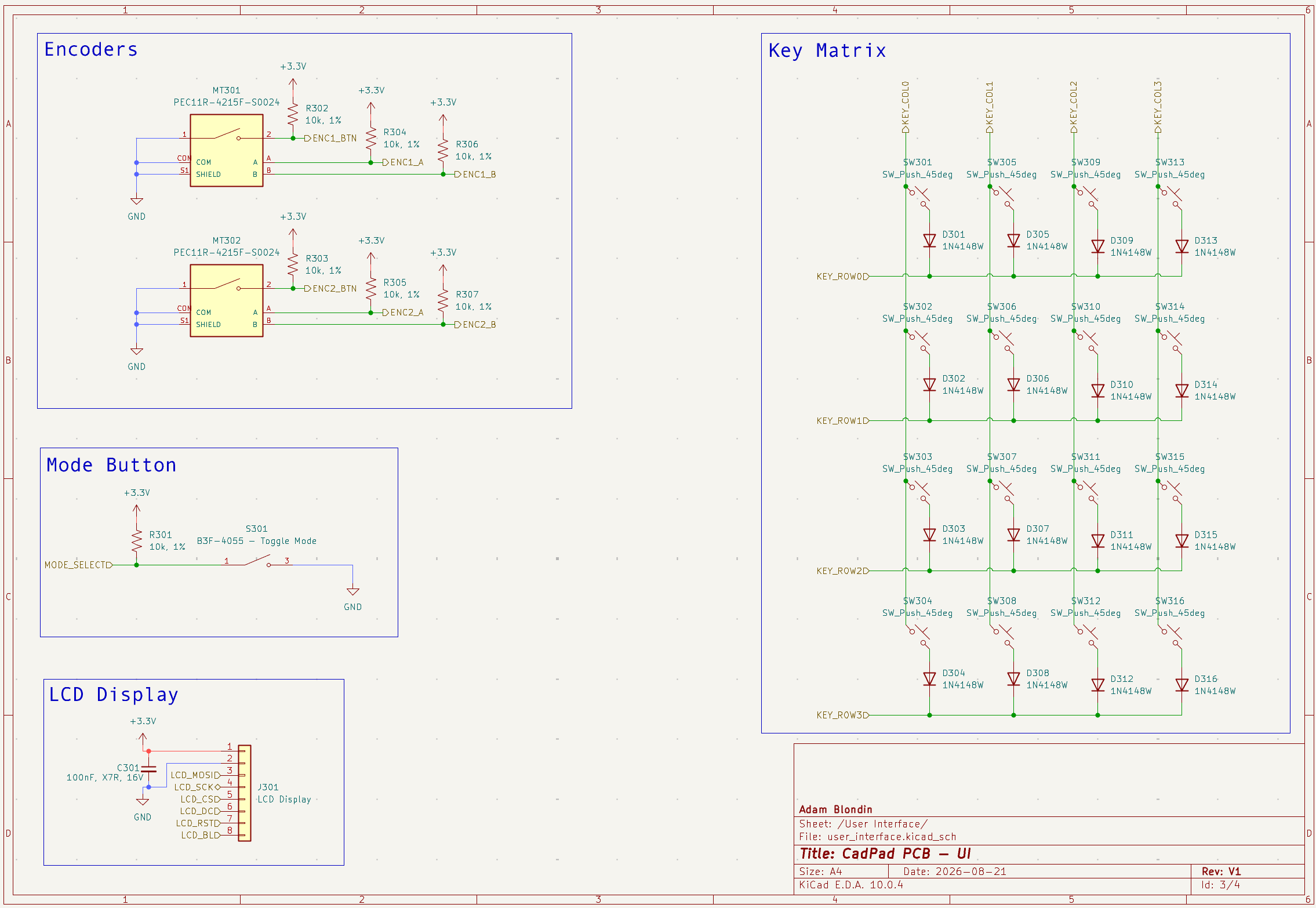This screenshot has height=908, width=1316.
Task: Click the ENC1_A hierarchical label
Action: [x=403, y=162]
